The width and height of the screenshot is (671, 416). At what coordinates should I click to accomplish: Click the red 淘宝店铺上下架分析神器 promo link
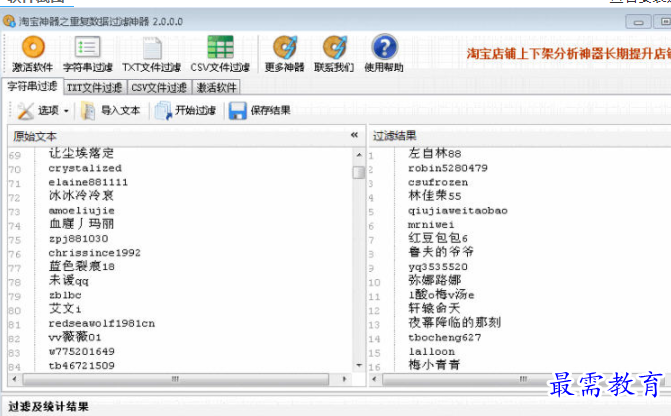point(568,53)
